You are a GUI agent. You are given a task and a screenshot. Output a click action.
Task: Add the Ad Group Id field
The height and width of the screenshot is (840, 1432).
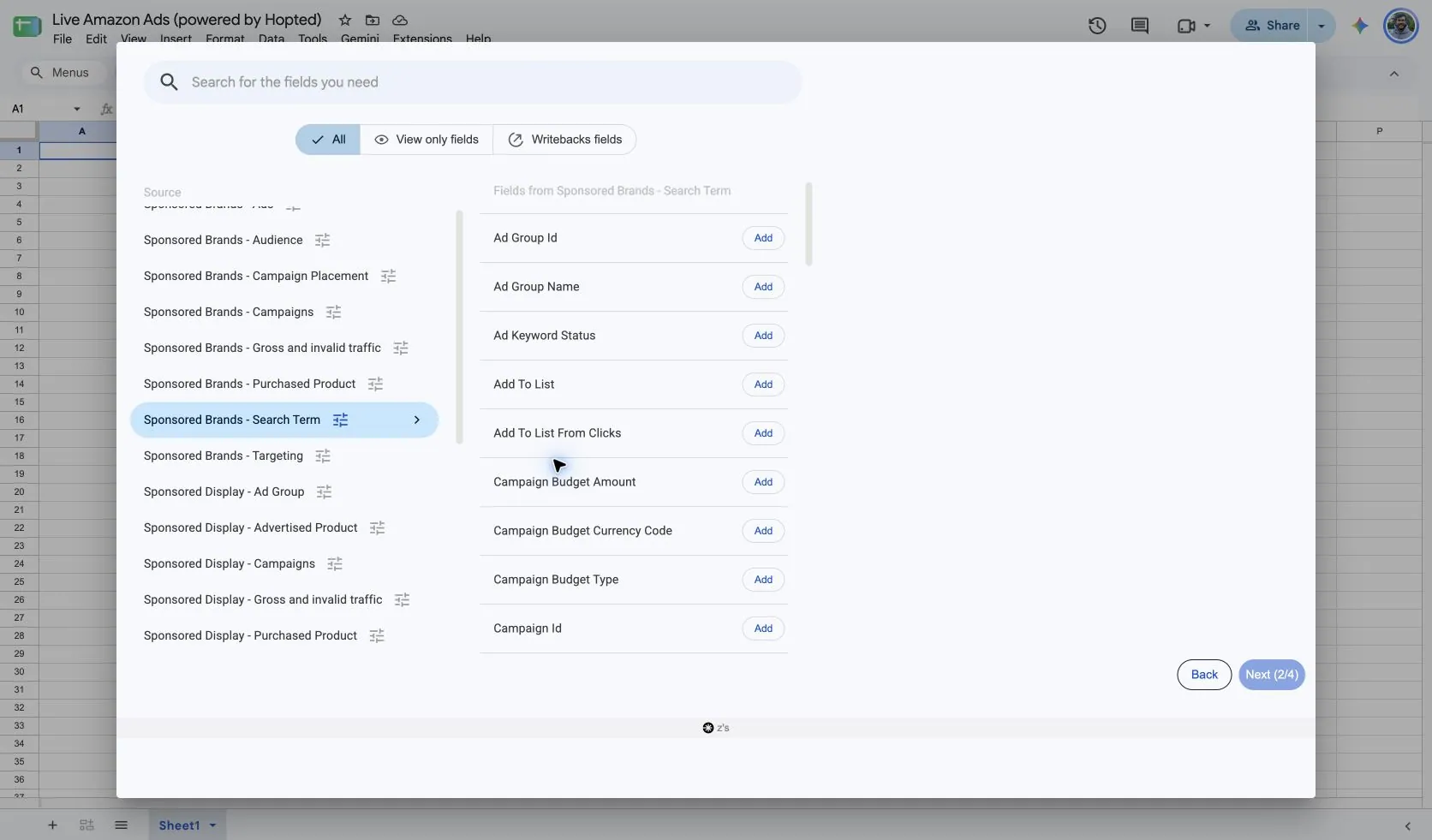click(x=763, y=238)
